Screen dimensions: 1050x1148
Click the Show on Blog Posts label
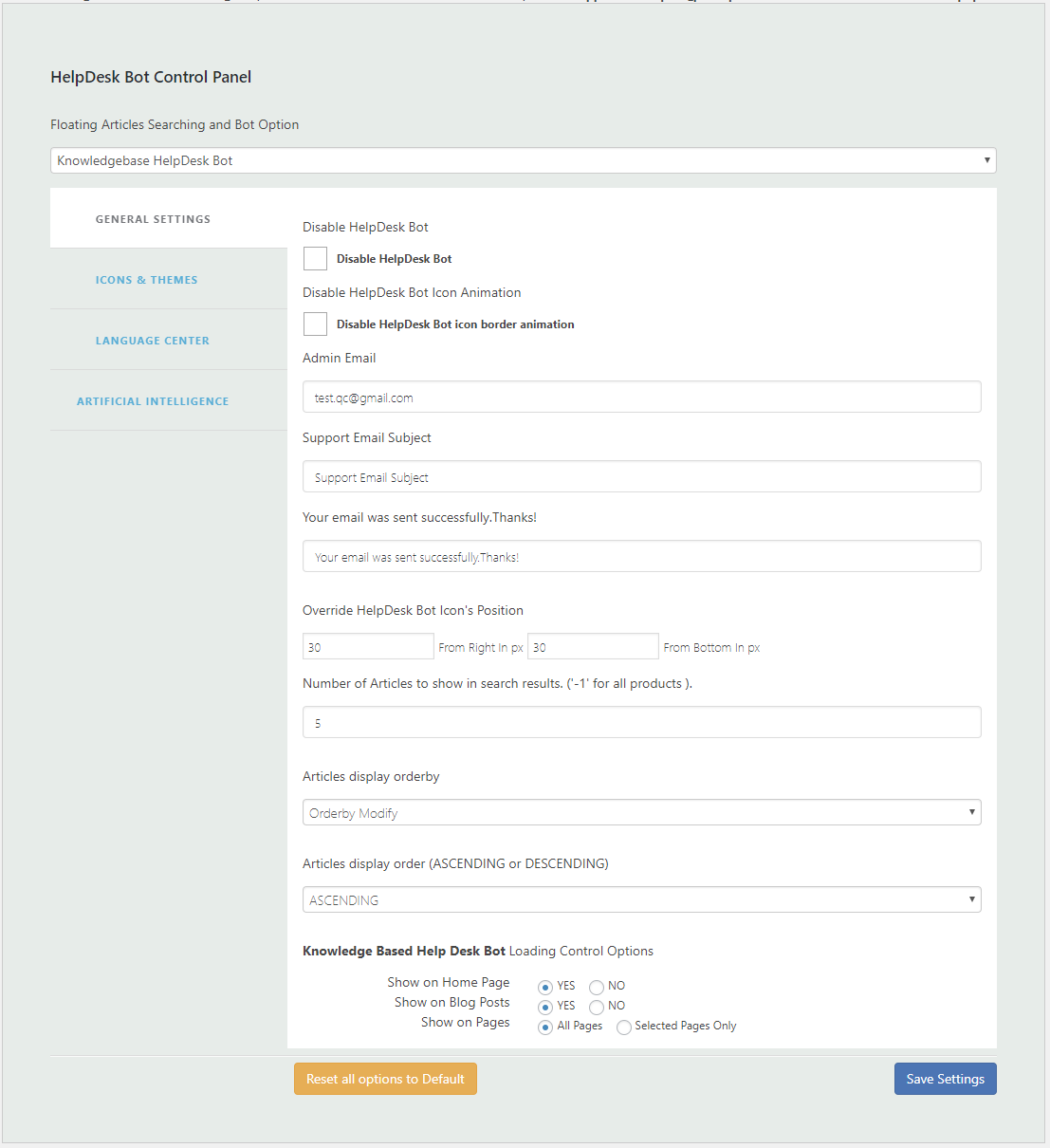452,1002
